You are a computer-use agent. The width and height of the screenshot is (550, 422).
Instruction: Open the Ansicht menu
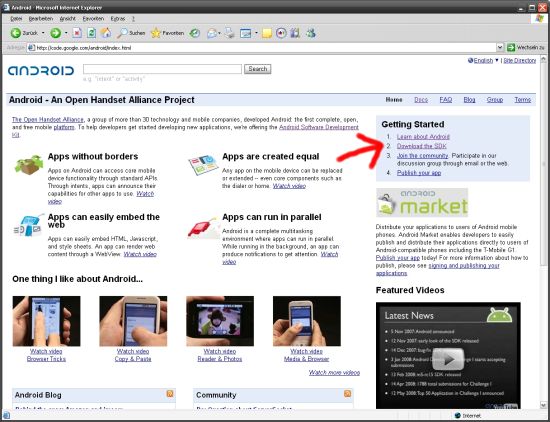(67, 19)
